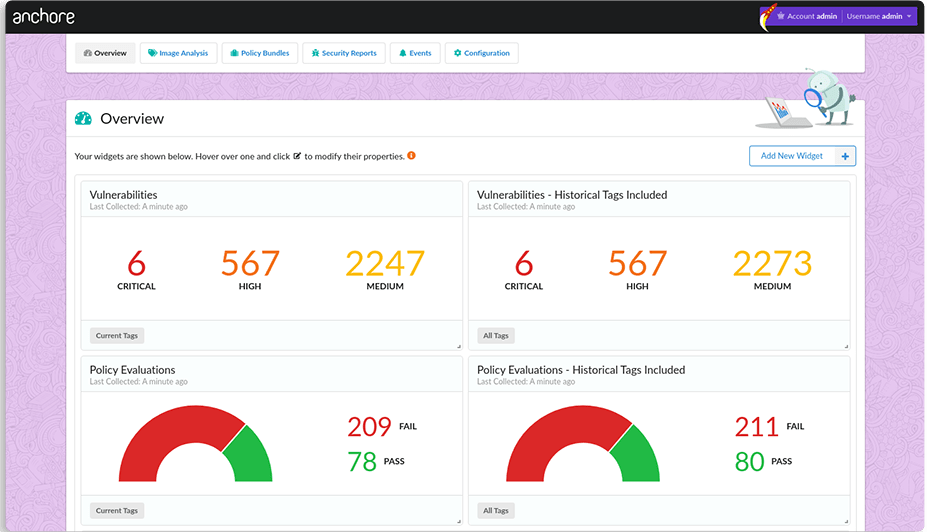Select the Configuration tab
This screenshot has width=927, height=532.
coord(481,53)
